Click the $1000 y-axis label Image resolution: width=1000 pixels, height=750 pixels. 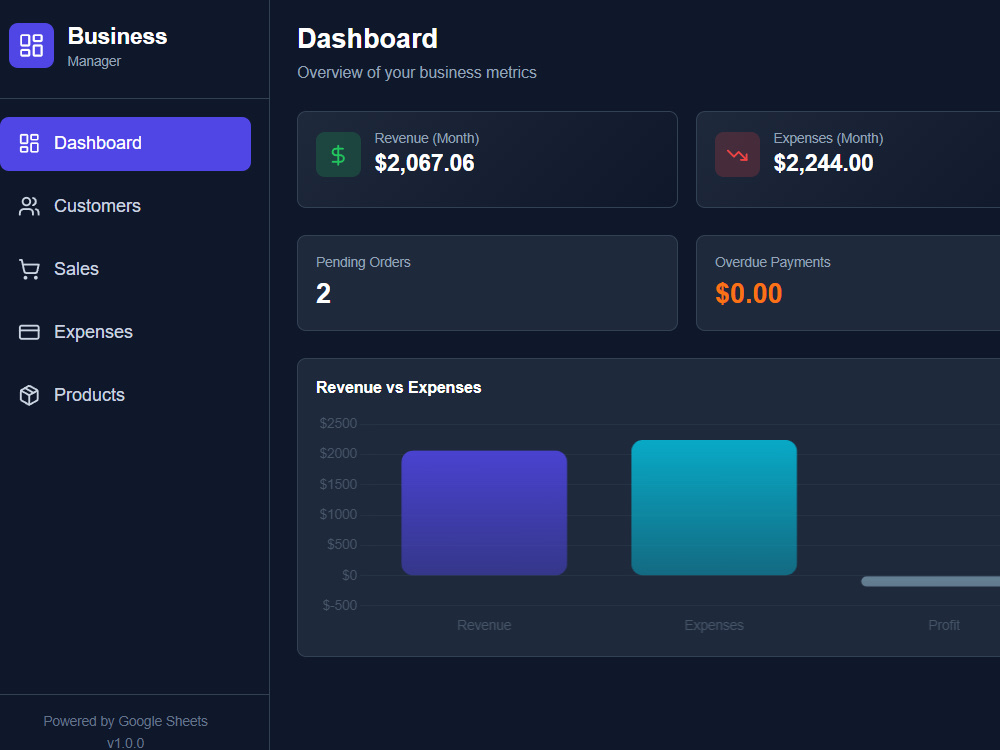tap(338, 514)
